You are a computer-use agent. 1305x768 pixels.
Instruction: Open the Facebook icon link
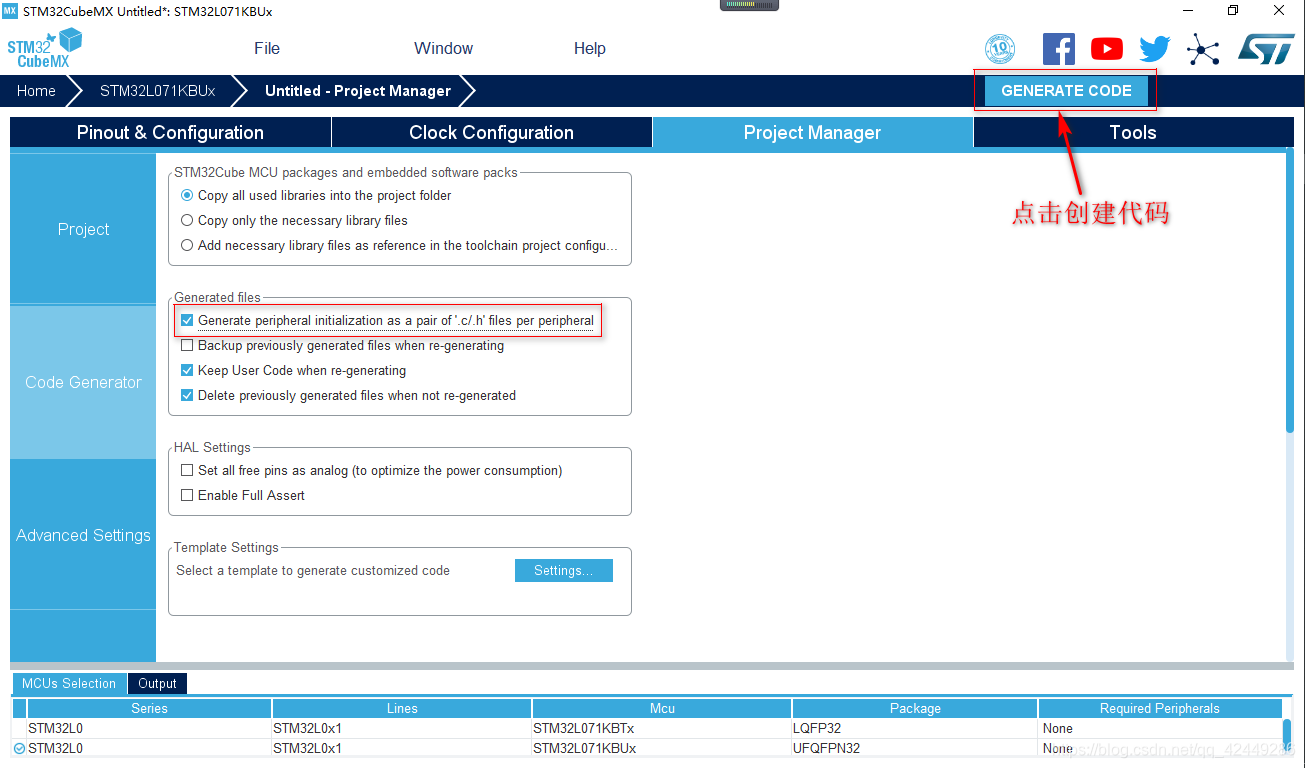[x=1058, y=49]
